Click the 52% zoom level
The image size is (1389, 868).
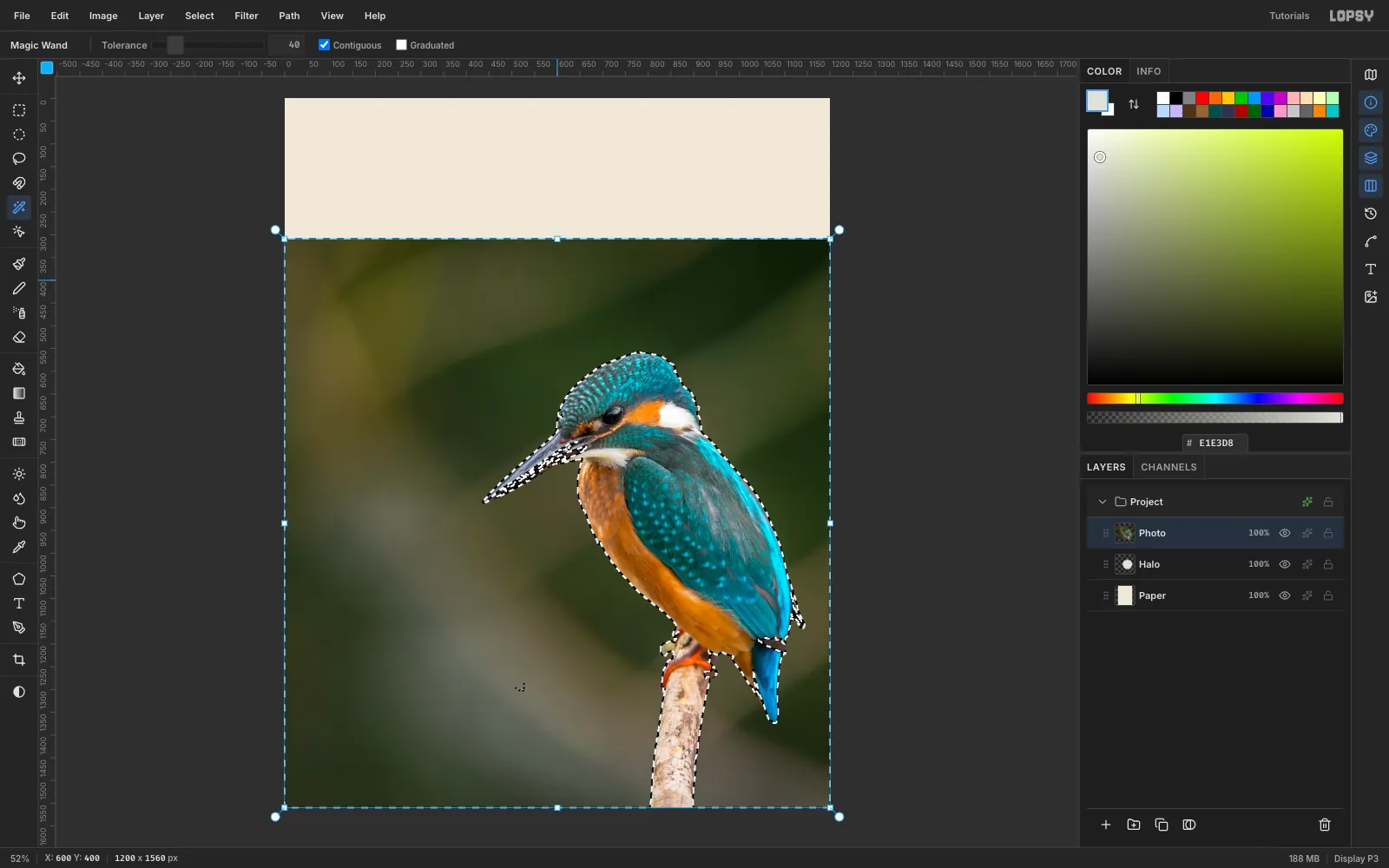(x=20, y=858)
